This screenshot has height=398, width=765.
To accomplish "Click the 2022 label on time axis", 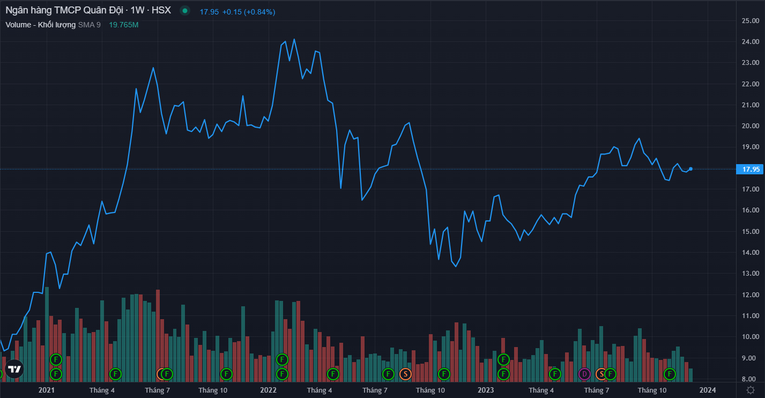I will point(268,390).
